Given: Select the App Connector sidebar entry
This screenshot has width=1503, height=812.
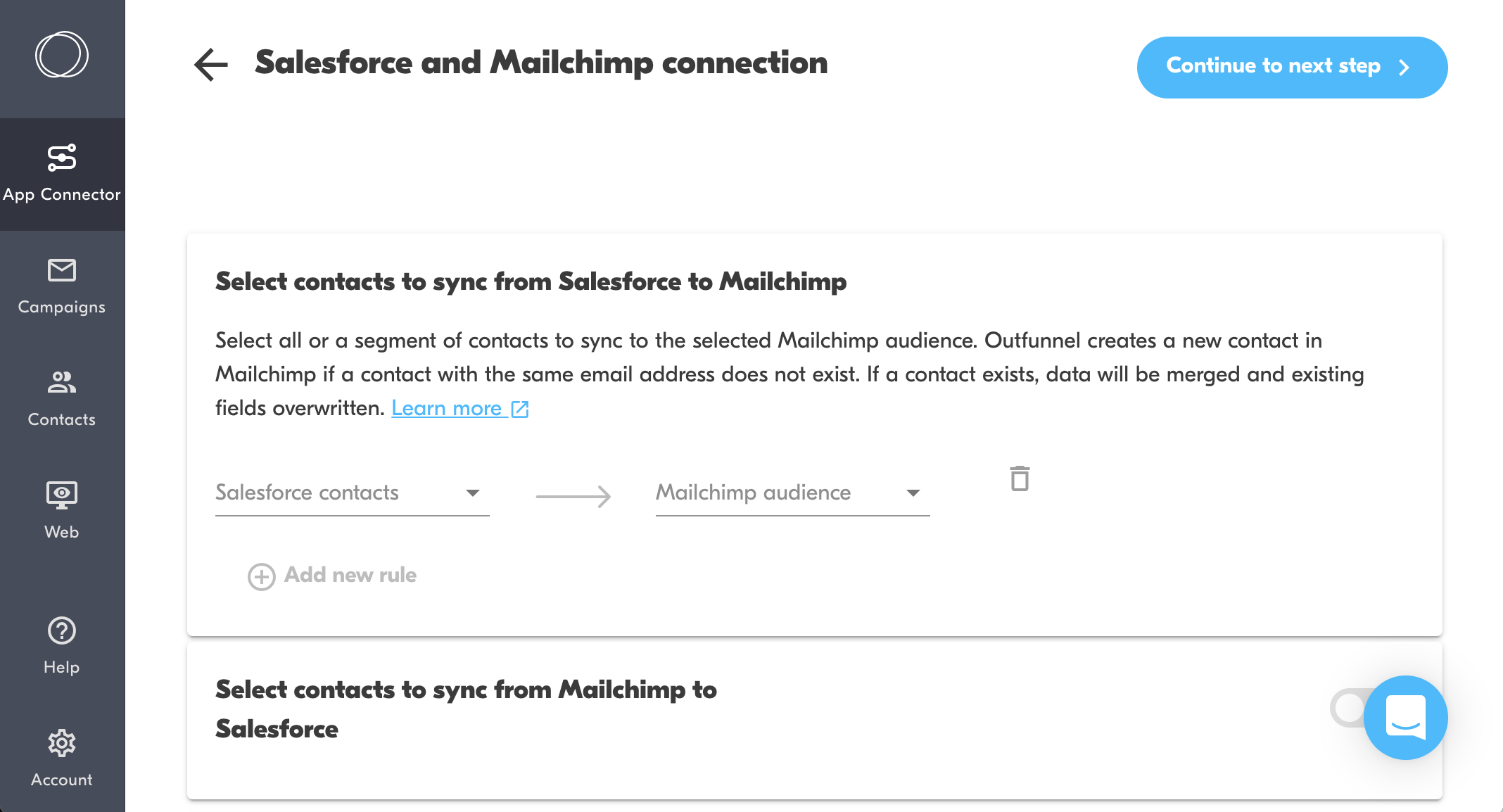Looking at the screenshot, I should click(x=62, y=174).
